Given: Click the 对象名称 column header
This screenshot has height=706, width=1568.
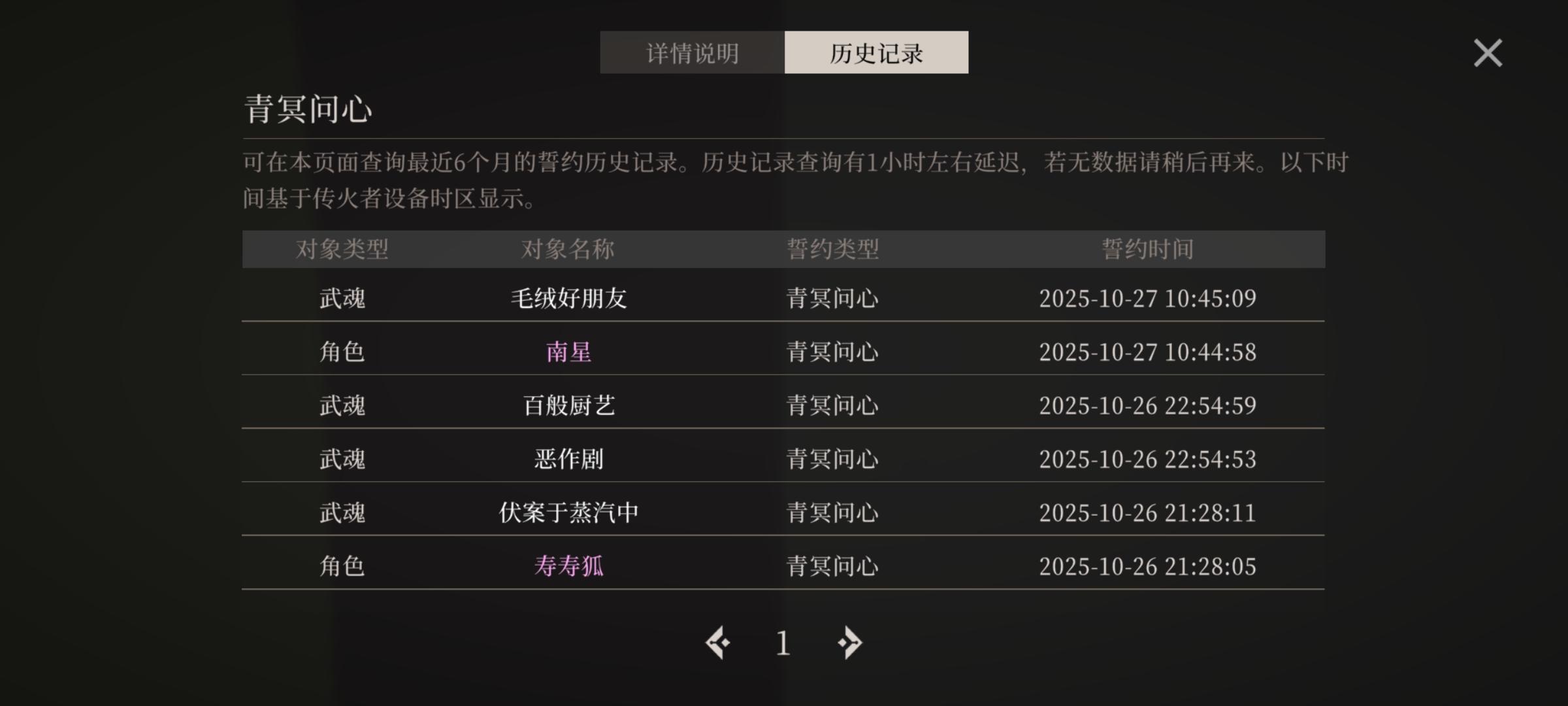Looking at the screenshot, I should [x=567, y=249].
